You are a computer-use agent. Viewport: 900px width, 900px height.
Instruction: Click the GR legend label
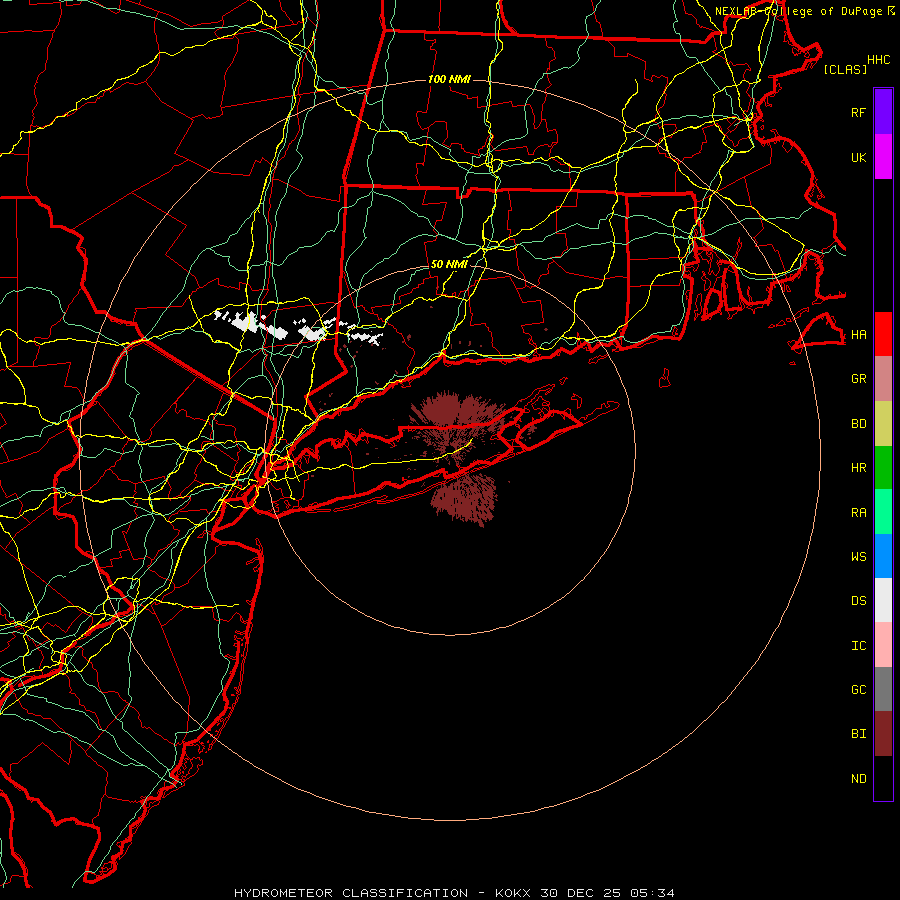(x=858, y=379)
